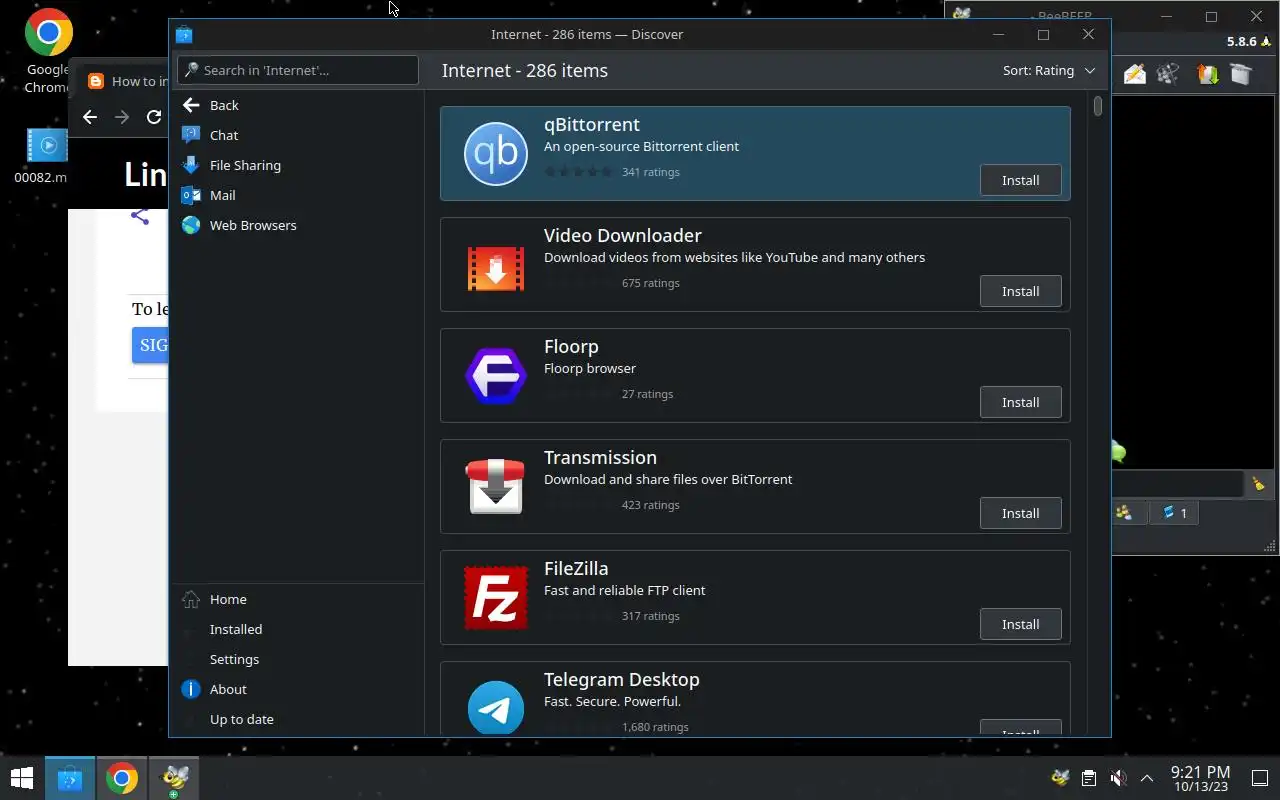Switch to BeeBEEP in the taskbar
Image resolution: width=1280 pixels, height=800 pixels.
(175, 778)
